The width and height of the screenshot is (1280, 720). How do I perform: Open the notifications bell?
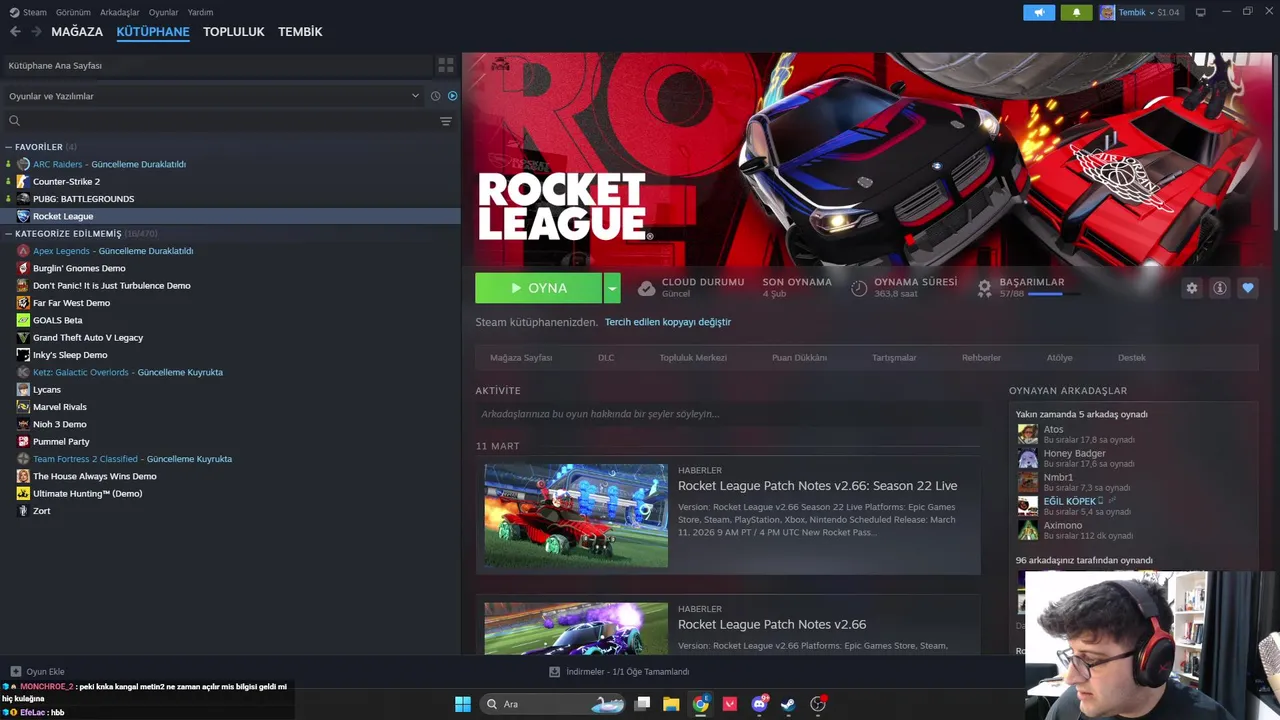1076,12
